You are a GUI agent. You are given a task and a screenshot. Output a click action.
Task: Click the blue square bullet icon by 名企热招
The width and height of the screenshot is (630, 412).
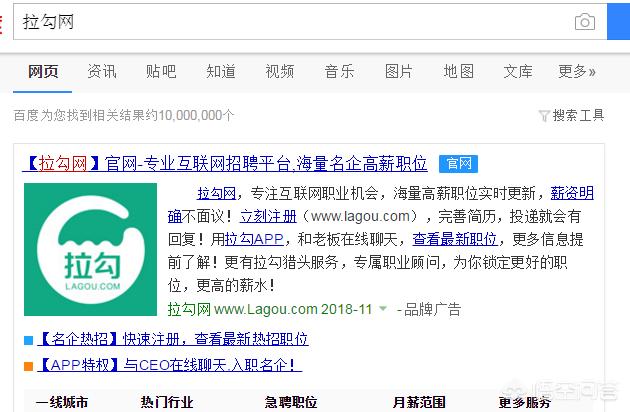29,340
